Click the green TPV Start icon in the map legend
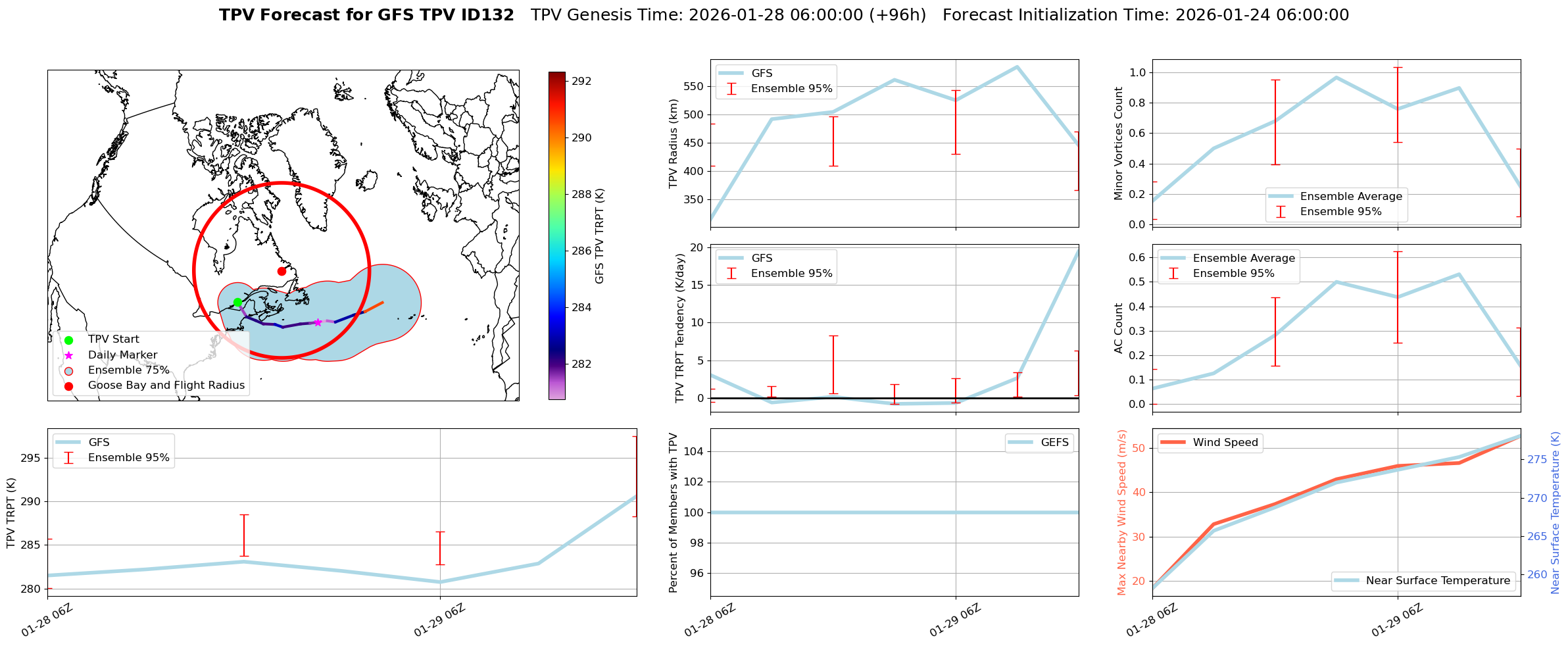1568x646 pixels. point(68,340)
